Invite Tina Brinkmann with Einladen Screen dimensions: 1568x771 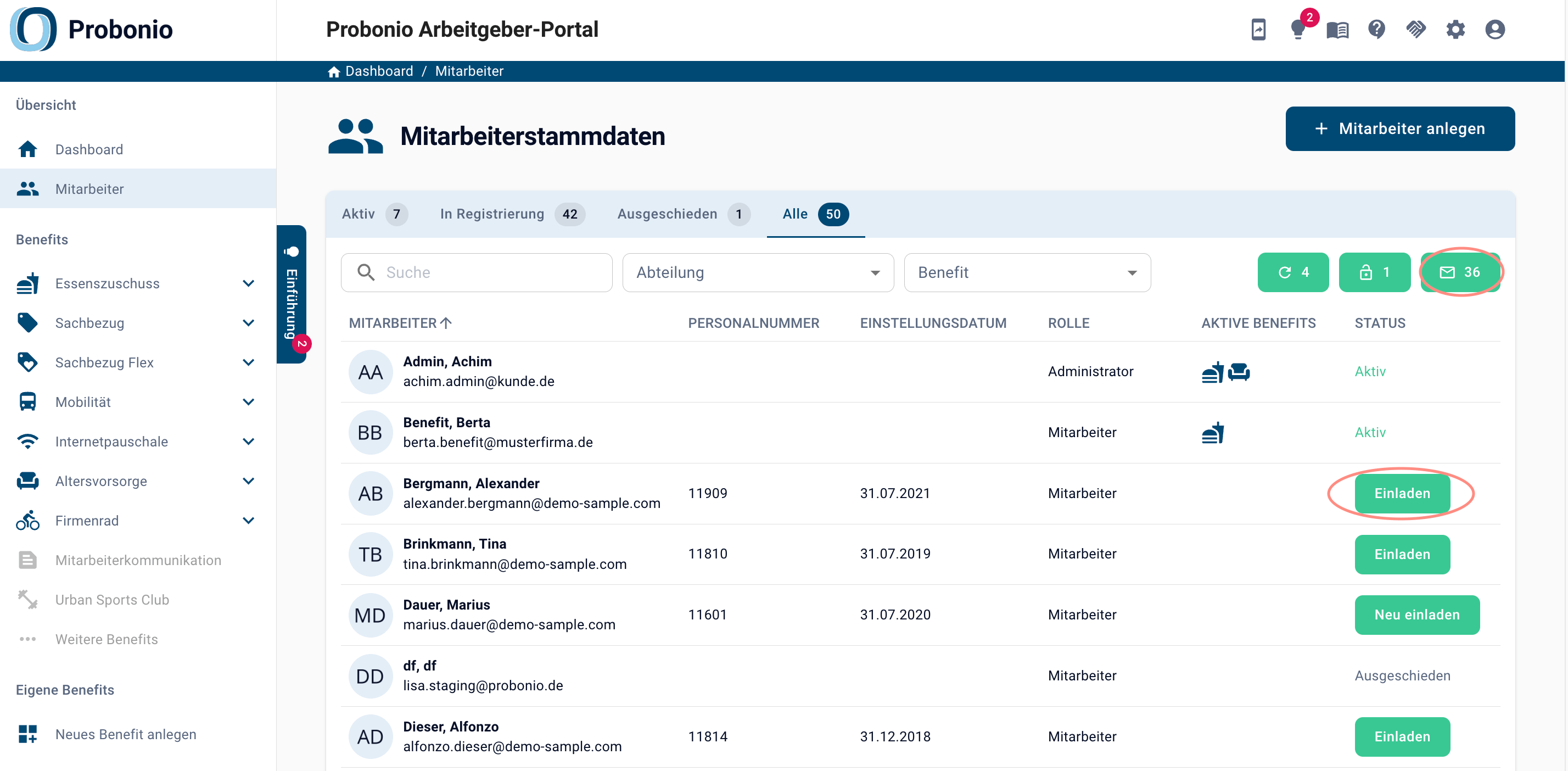(1402, 554)
